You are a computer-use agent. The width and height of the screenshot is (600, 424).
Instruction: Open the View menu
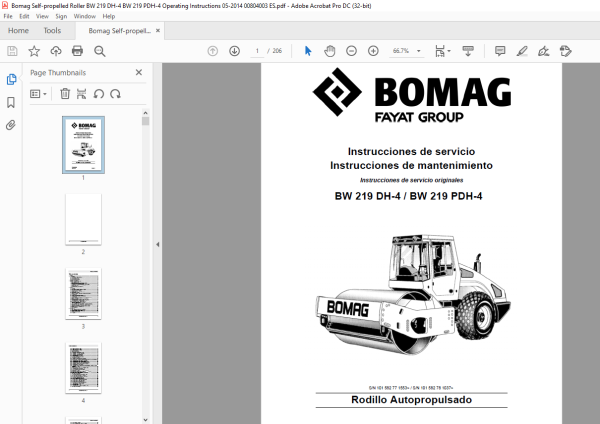tap(42, 16)
